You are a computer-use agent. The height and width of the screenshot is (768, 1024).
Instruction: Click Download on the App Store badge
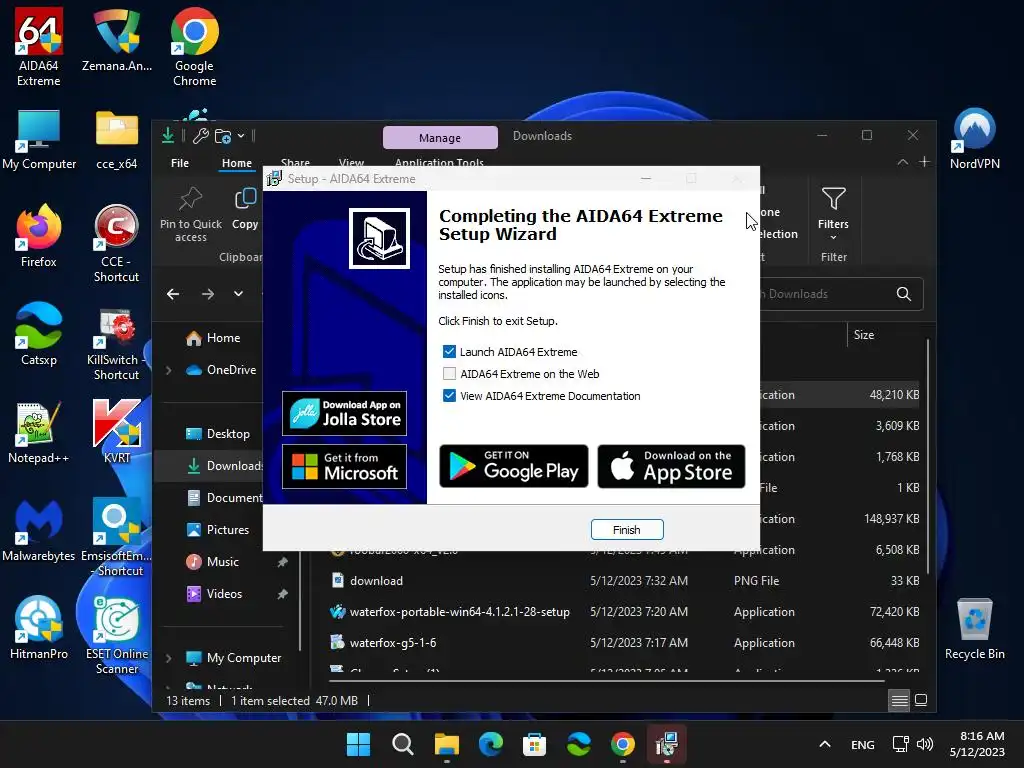671,466
